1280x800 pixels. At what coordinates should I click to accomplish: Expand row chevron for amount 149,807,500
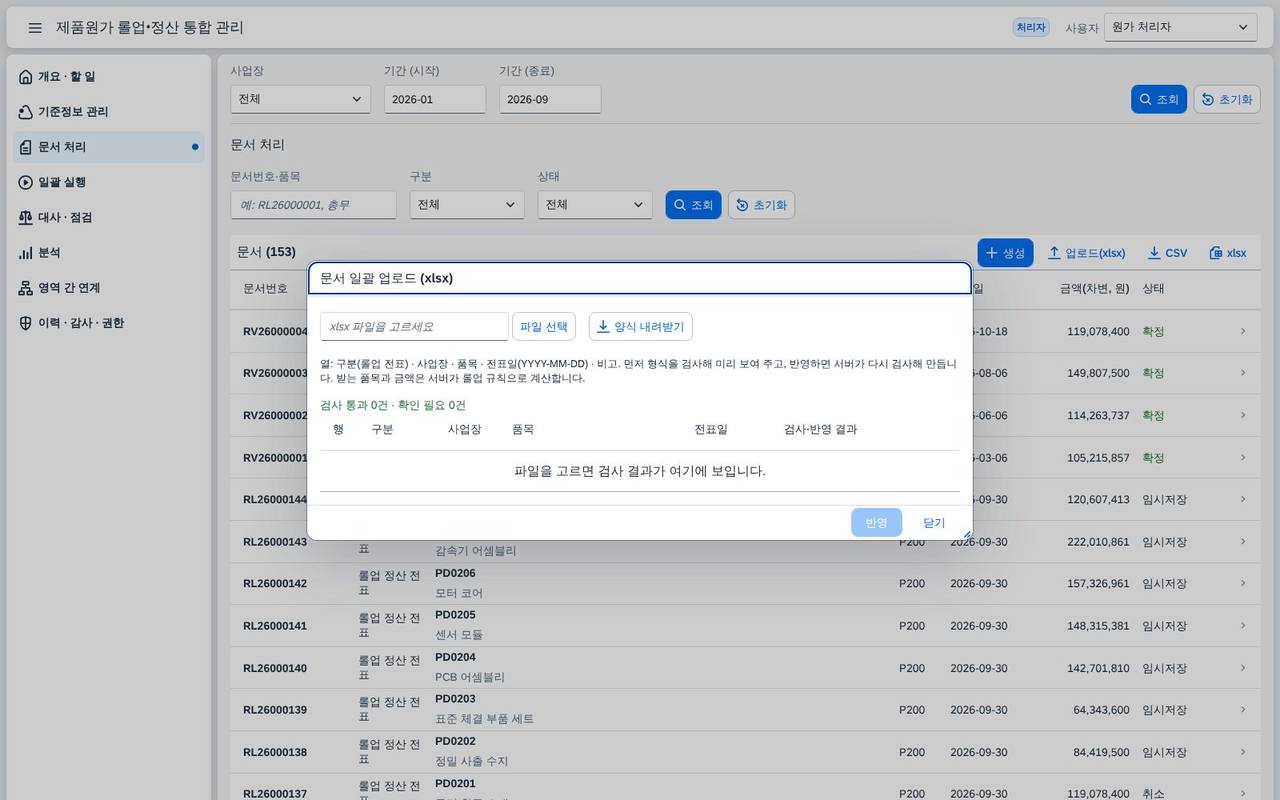[x=1243, y=373]
